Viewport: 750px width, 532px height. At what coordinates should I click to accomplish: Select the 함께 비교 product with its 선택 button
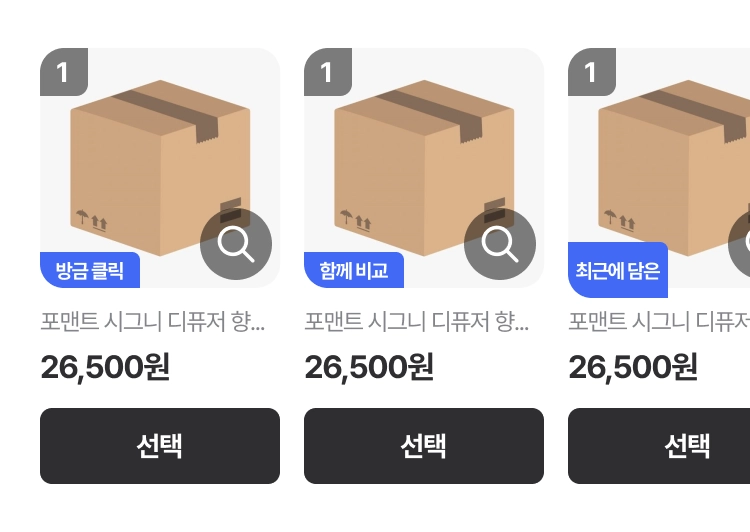point(424,446)
